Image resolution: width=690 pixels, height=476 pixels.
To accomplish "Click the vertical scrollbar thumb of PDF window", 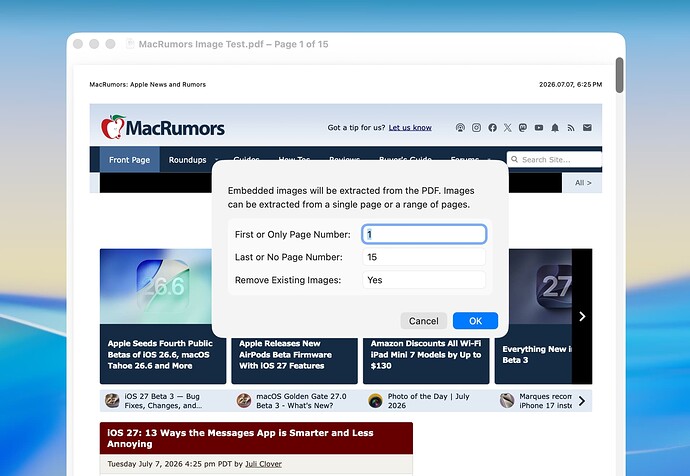I will 619,75.
